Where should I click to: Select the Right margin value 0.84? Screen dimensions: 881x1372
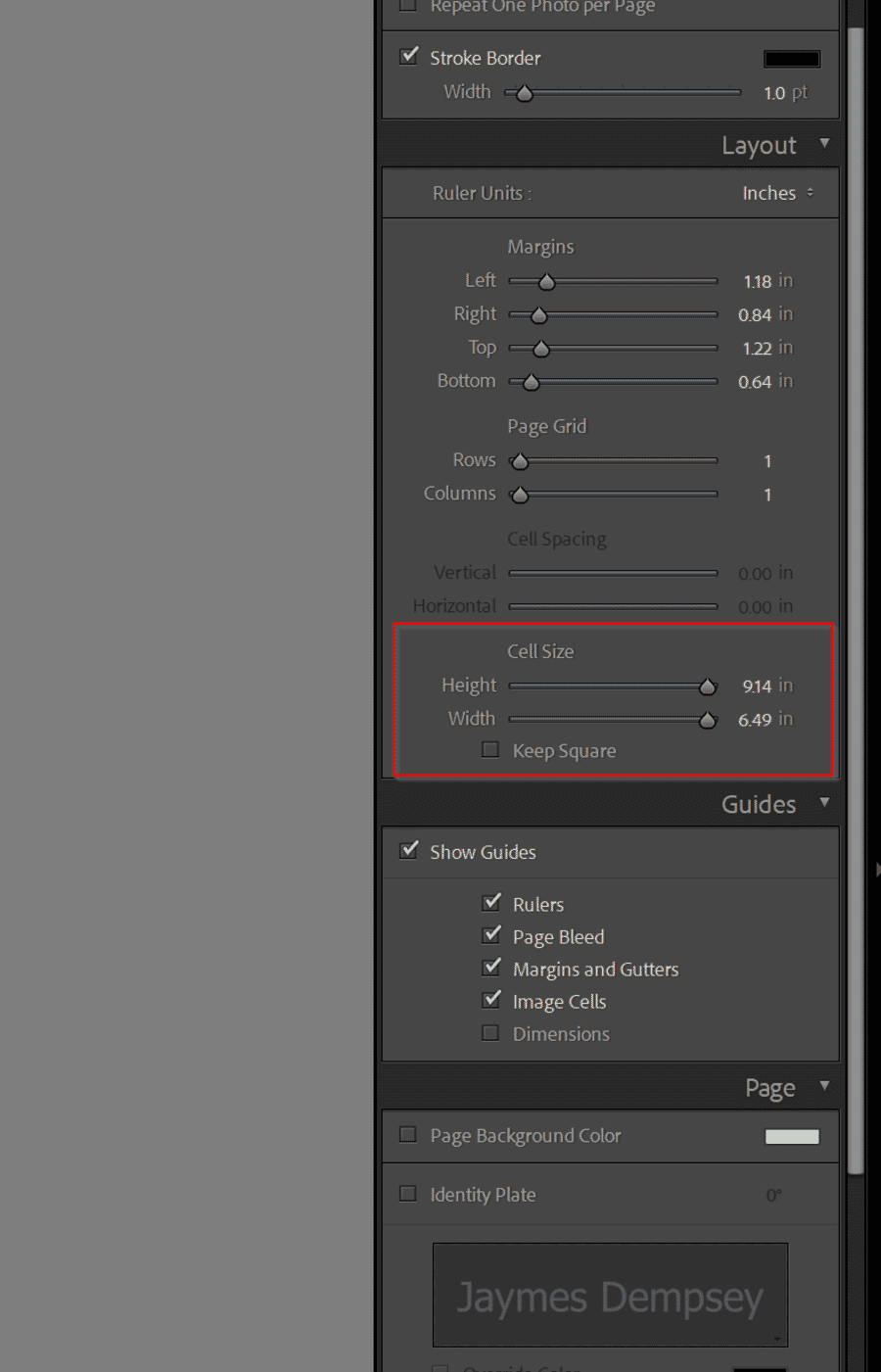click(x=755, y=315)
